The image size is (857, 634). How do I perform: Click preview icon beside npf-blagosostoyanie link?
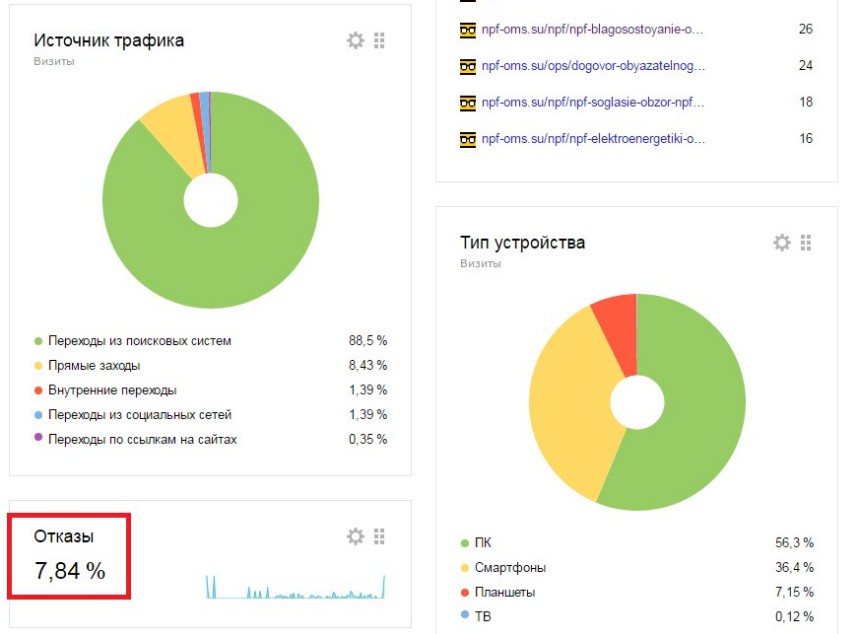click(x=468, y=30)
